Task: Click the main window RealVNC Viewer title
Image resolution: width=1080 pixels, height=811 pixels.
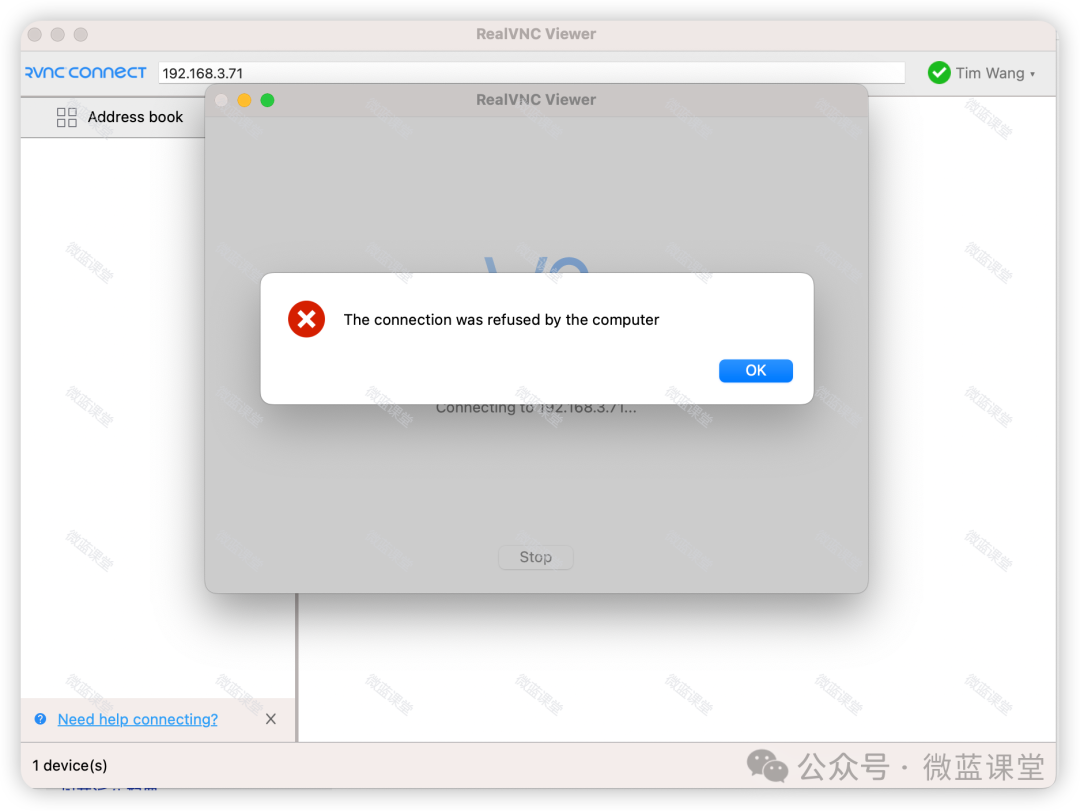Action: coord(536,34)
